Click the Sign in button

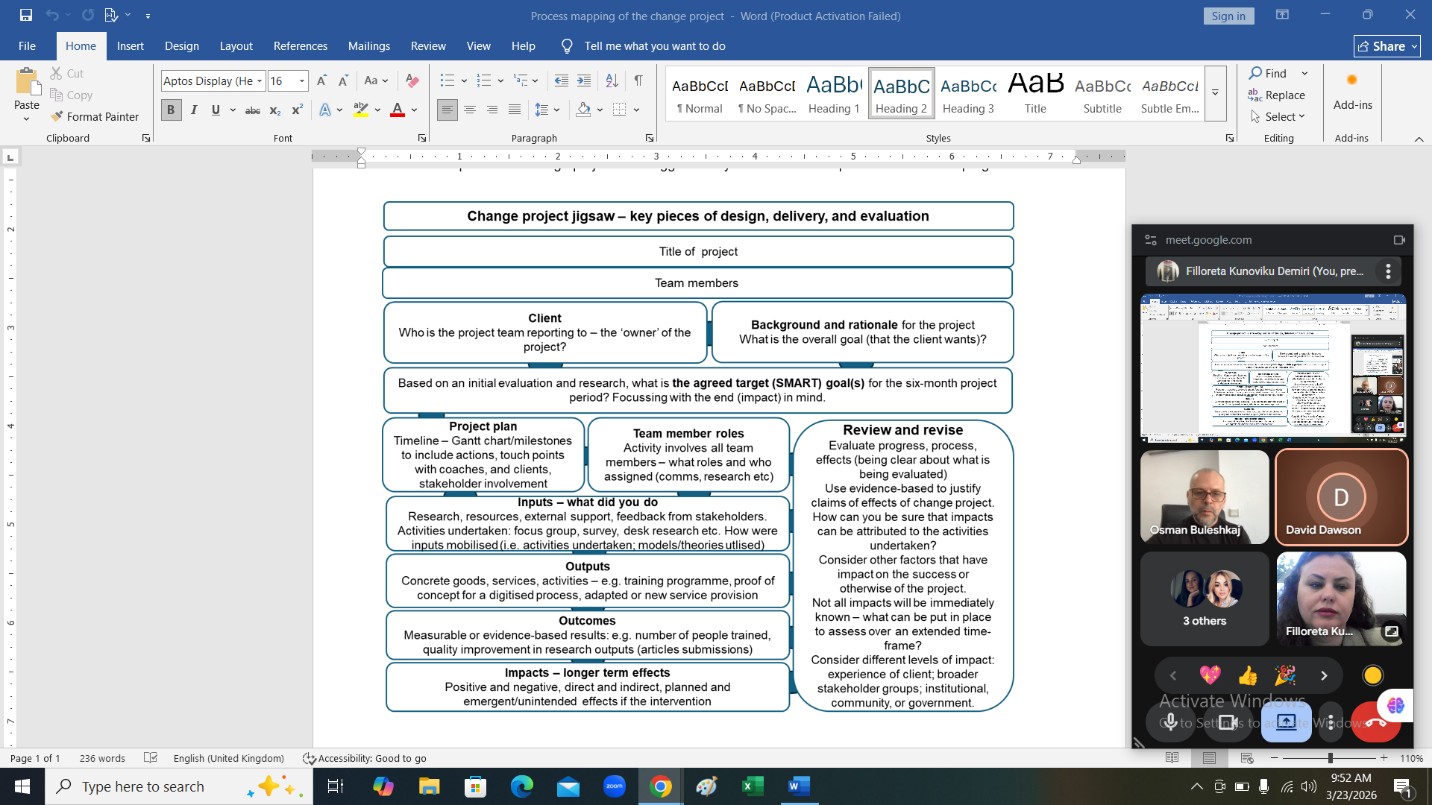pyautogui.click(x=1228, y=15)
